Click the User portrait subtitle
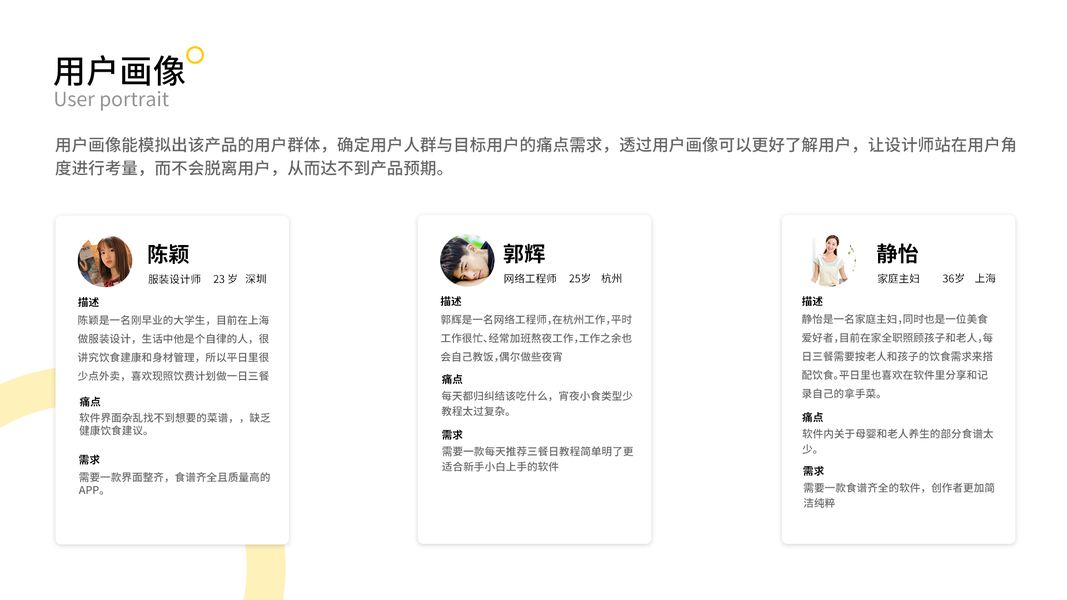Screen dimensions: 1067x600 pos(111,99)
